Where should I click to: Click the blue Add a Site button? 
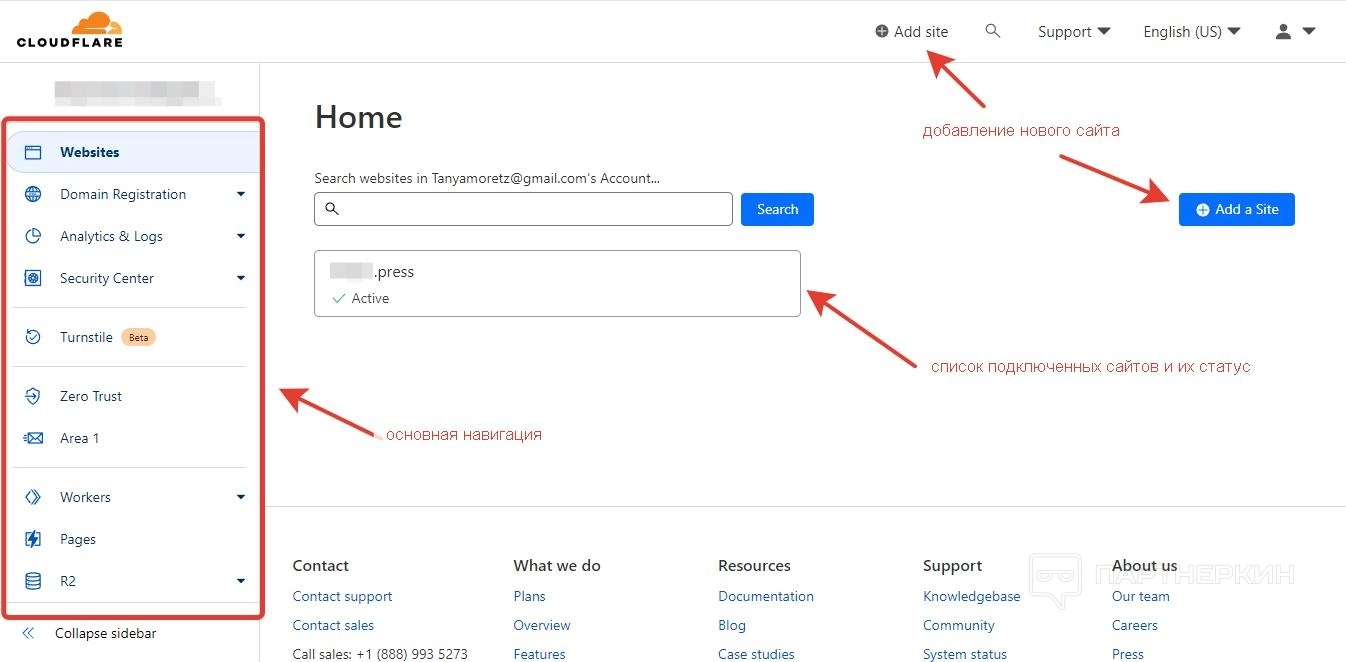tap(1236, 209)
